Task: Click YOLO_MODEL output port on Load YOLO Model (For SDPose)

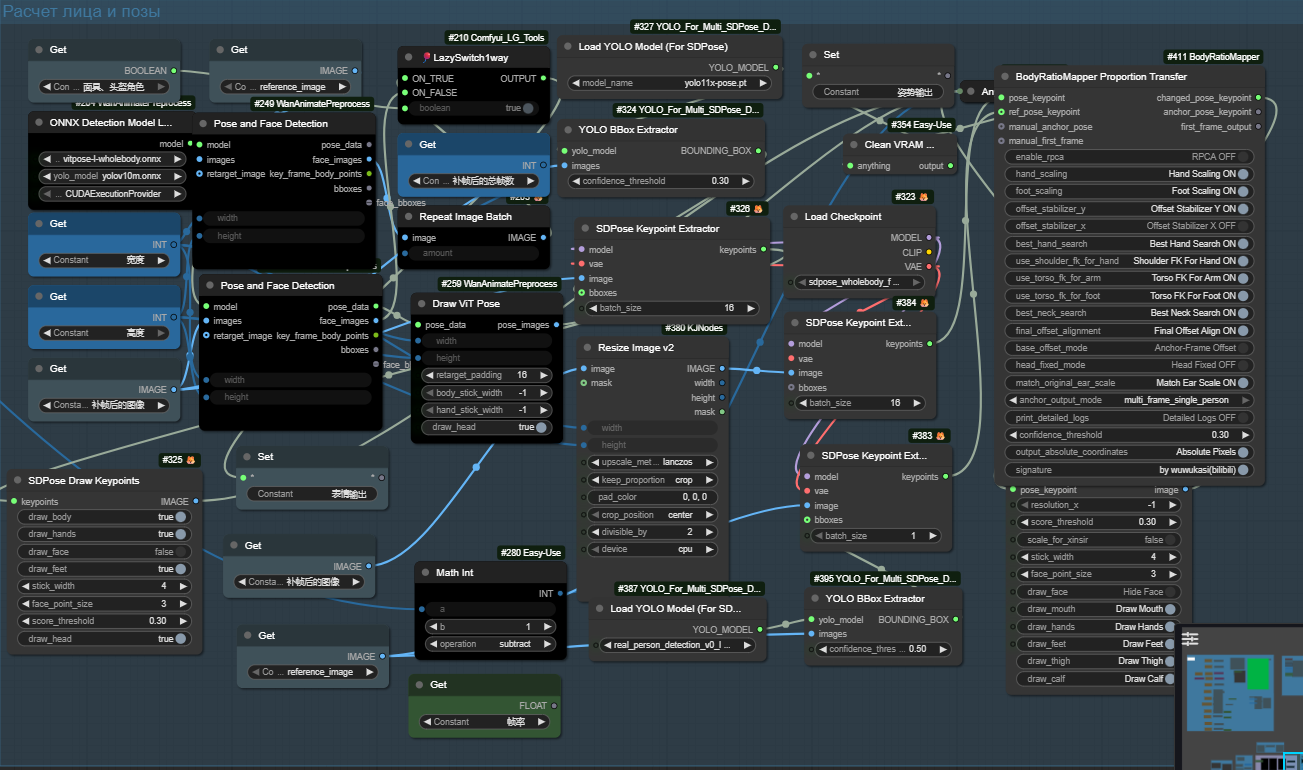Action: click(776, 68)
